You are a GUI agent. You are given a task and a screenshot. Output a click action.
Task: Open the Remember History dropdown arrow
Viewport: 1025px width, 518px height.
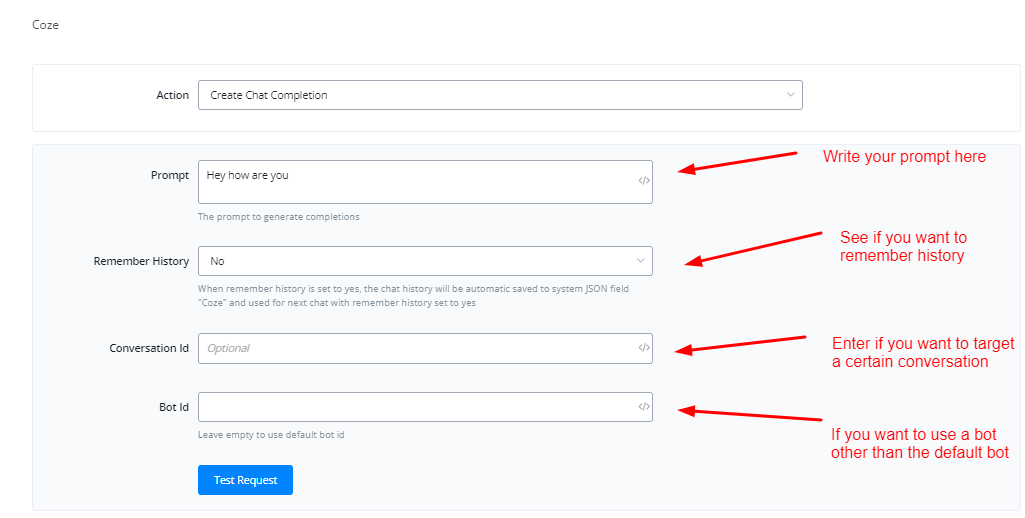point(640,261)
